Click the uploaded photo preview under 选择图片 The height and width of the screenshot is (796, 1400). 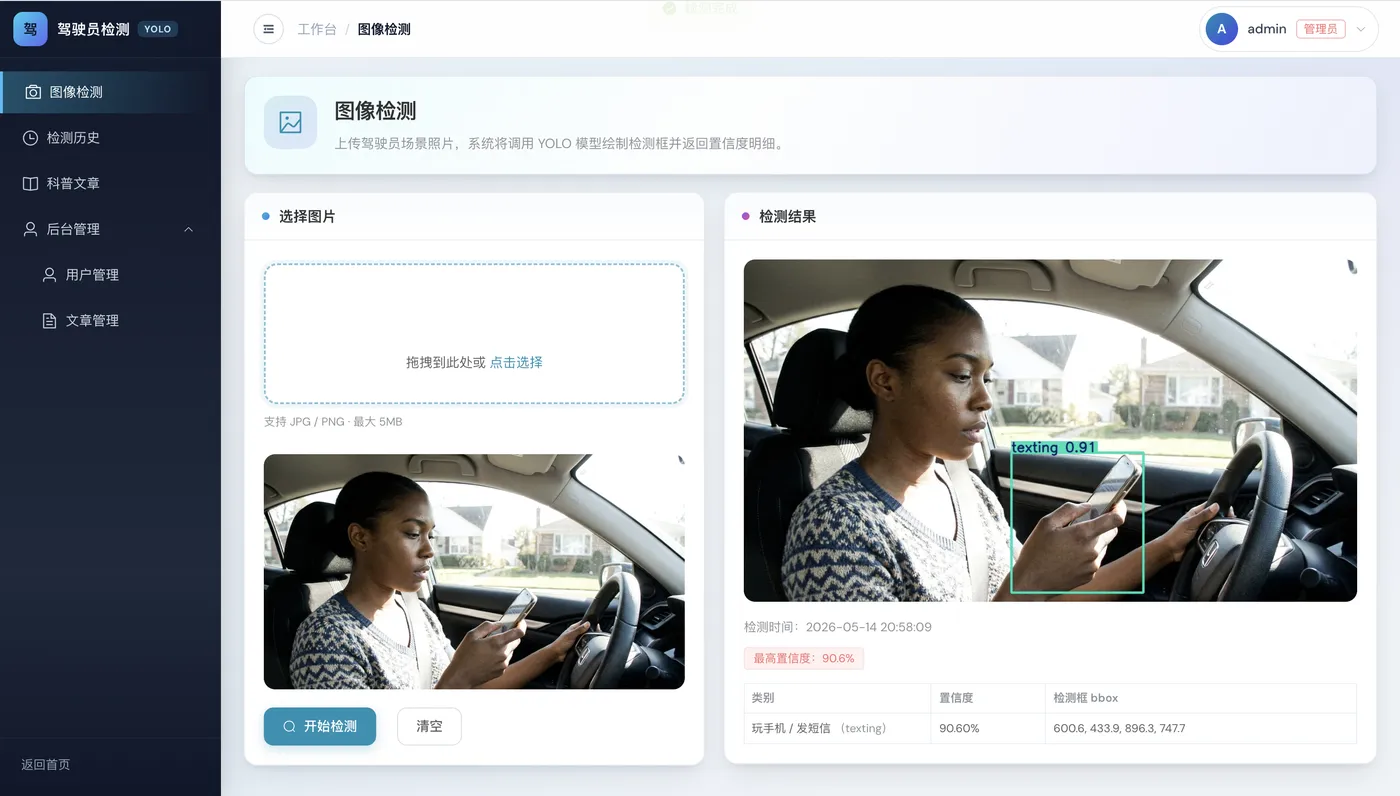coord(474,572)
